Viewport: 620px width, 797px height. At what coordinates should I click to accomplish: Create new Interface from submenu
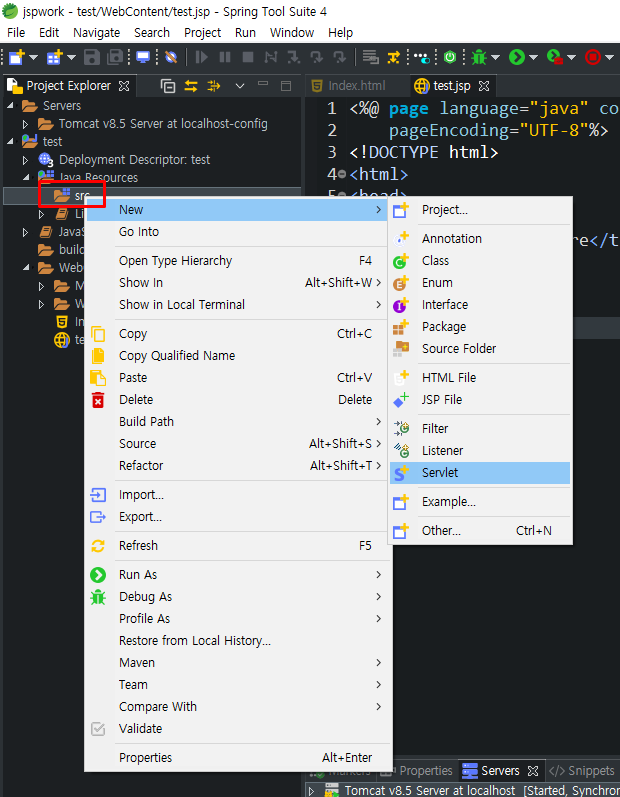[480, 304]
